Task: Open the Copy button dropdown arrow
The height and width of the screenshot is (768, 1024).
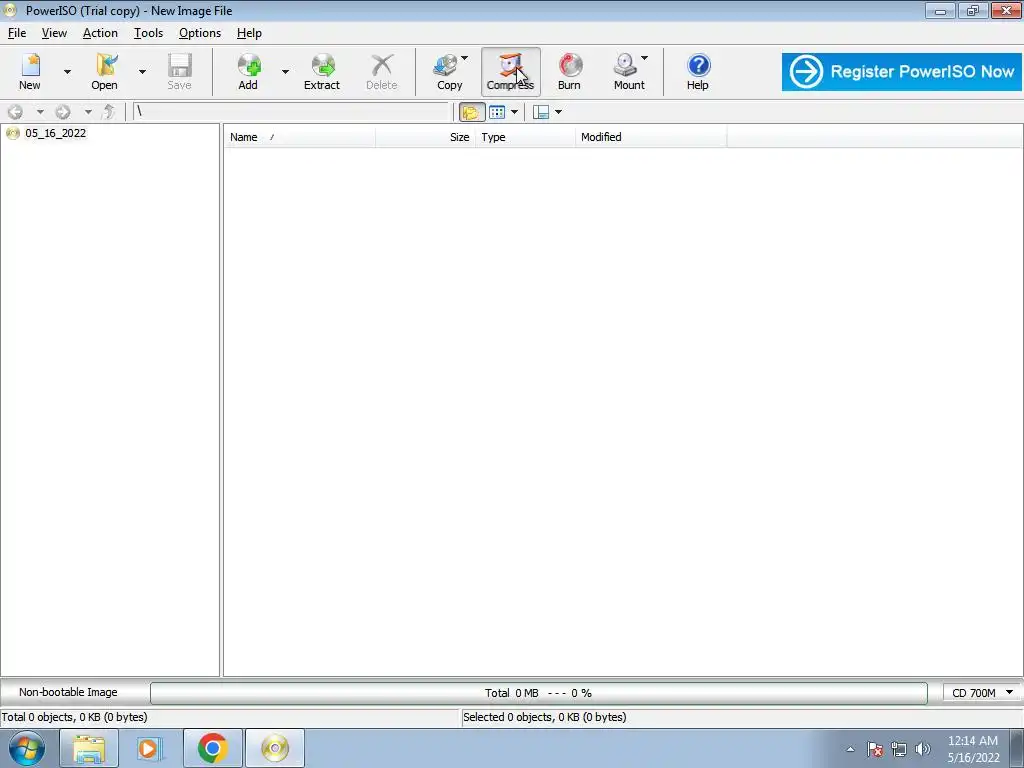Action: coord(464,58)
